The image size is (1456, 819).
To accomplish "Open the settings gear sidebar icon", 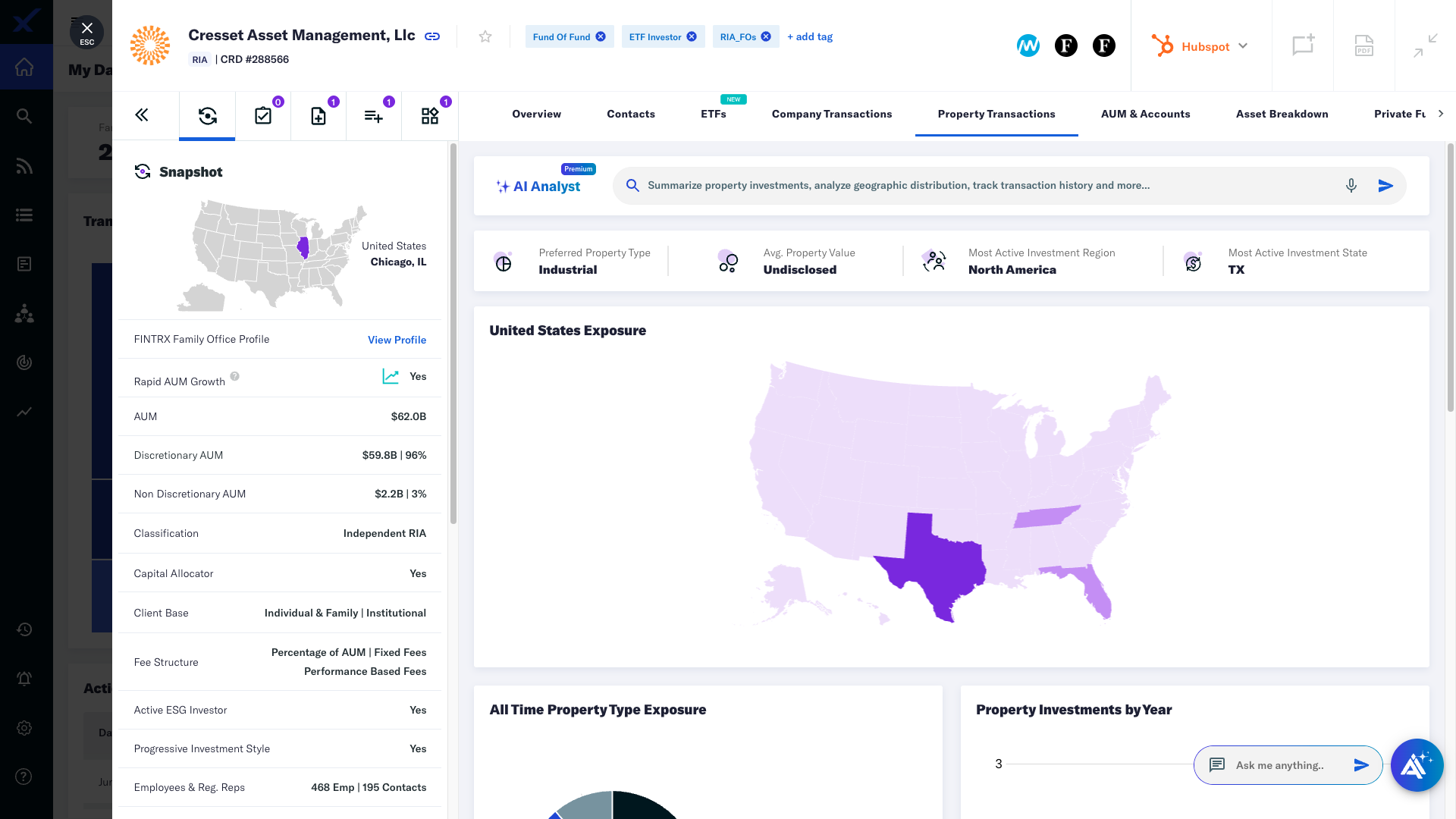I will 24,728.
